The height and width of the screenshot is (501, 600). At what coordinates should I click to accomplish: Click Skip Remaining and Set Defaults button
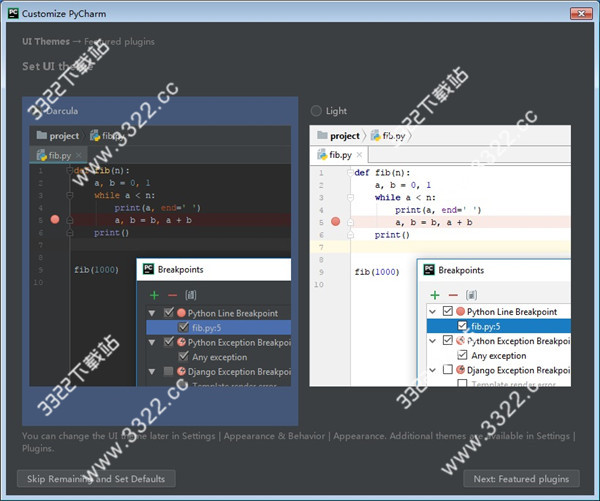96,479
